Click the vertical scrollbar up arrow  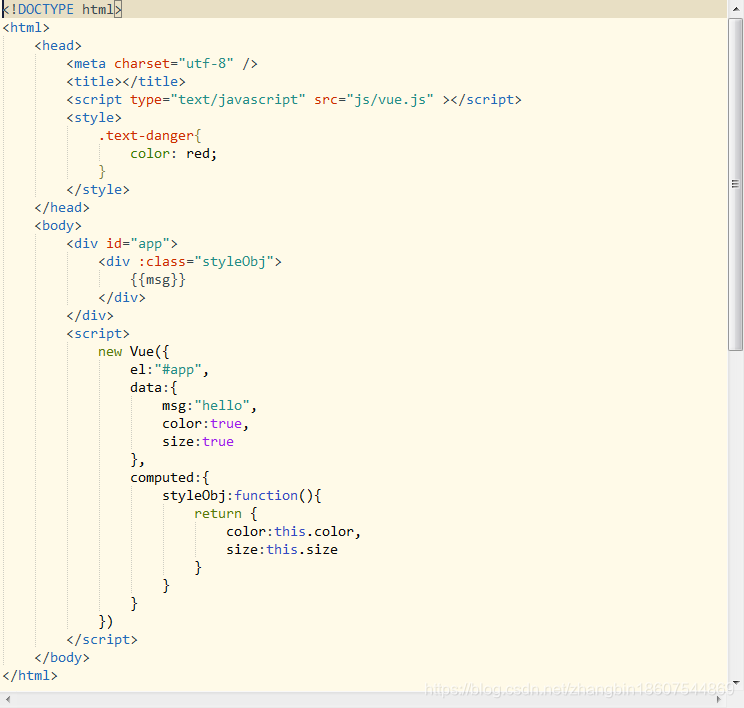(x=735, y=9)
